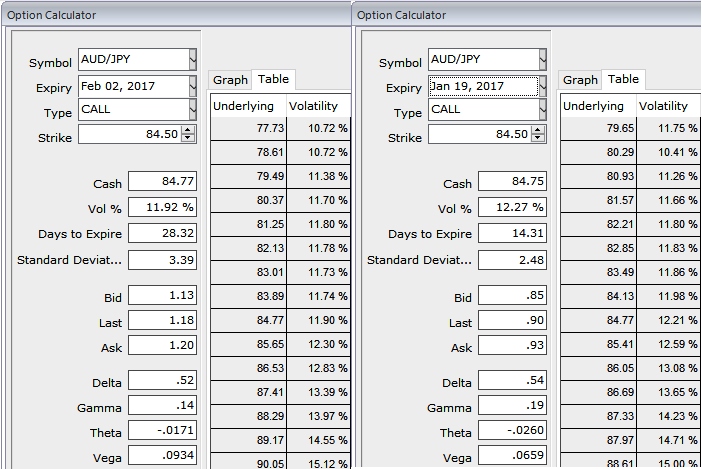
Task: Click Delta field showing .54
Action: click(513, 380)
